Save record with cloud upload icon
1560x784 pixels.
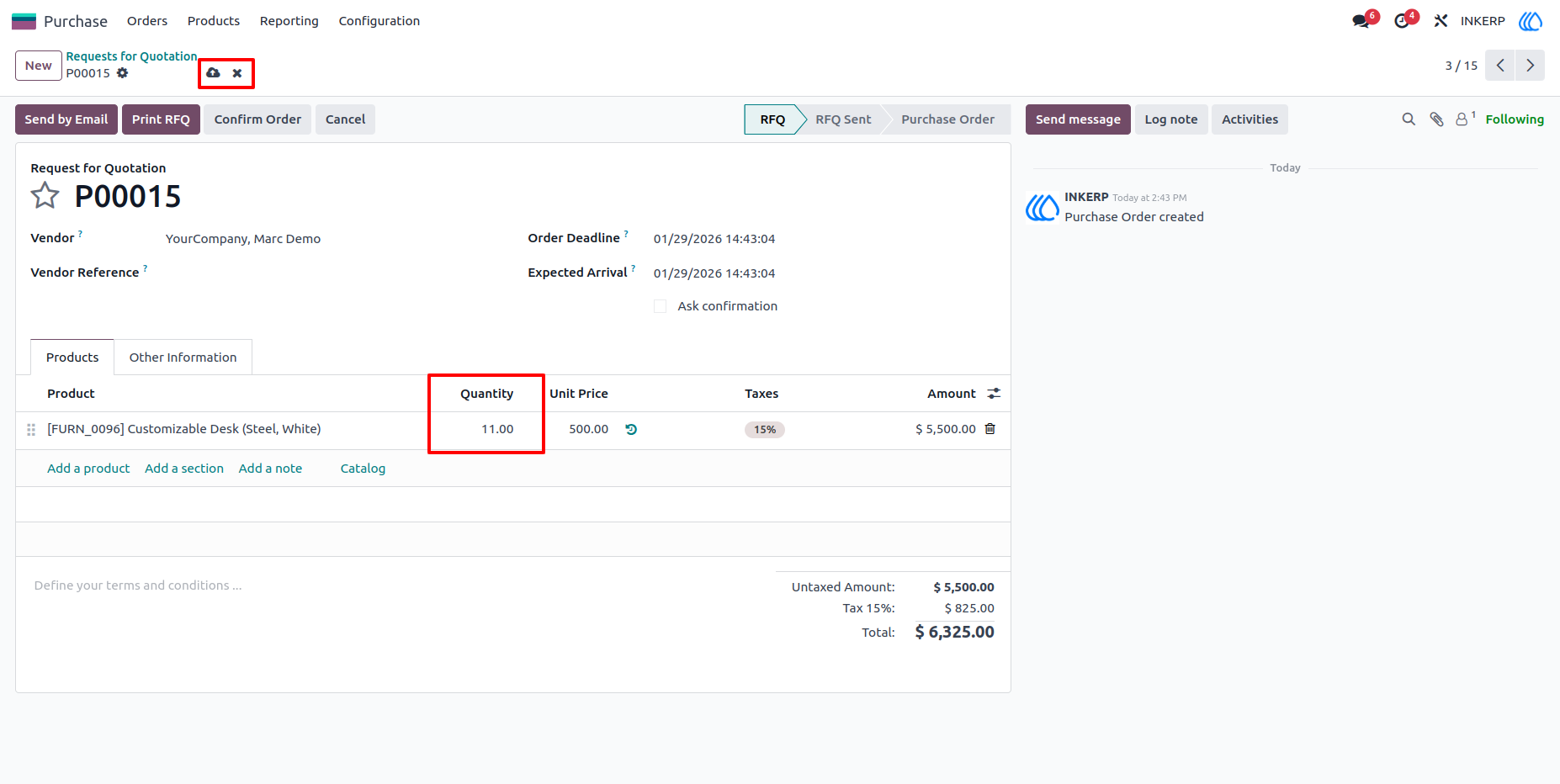[x=213, y=73]
